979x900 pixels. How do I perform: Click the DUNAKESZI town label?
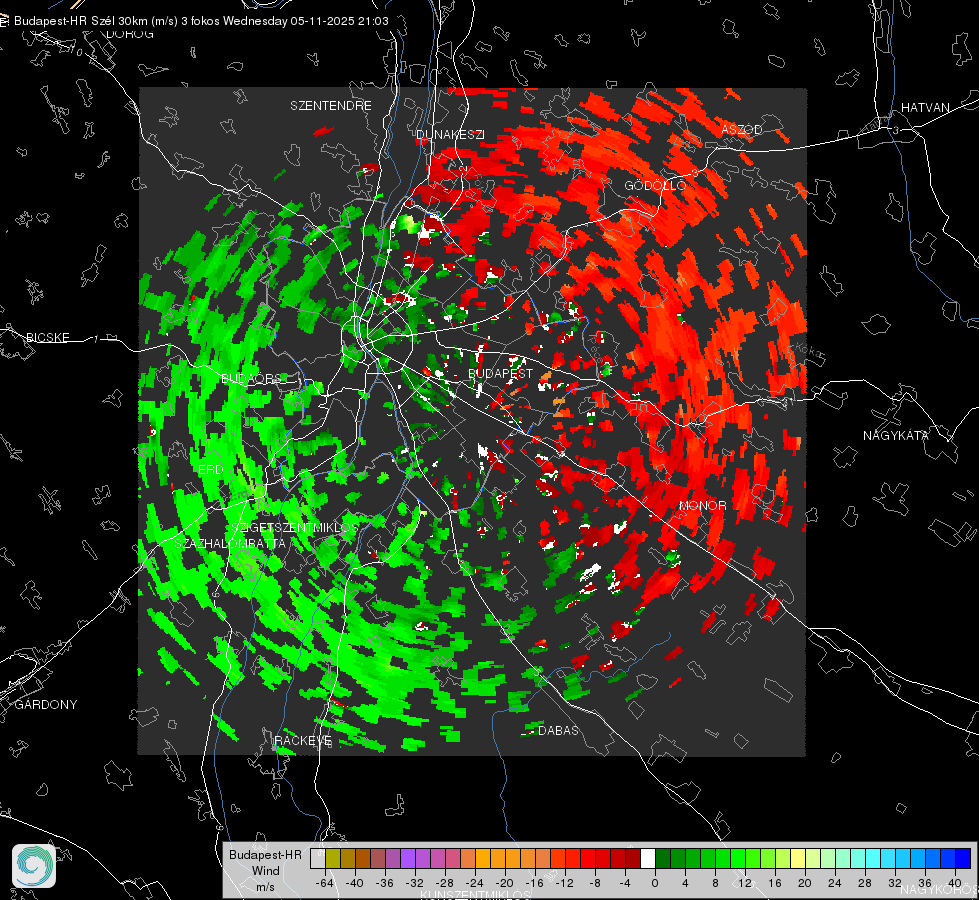click(450, 134)
